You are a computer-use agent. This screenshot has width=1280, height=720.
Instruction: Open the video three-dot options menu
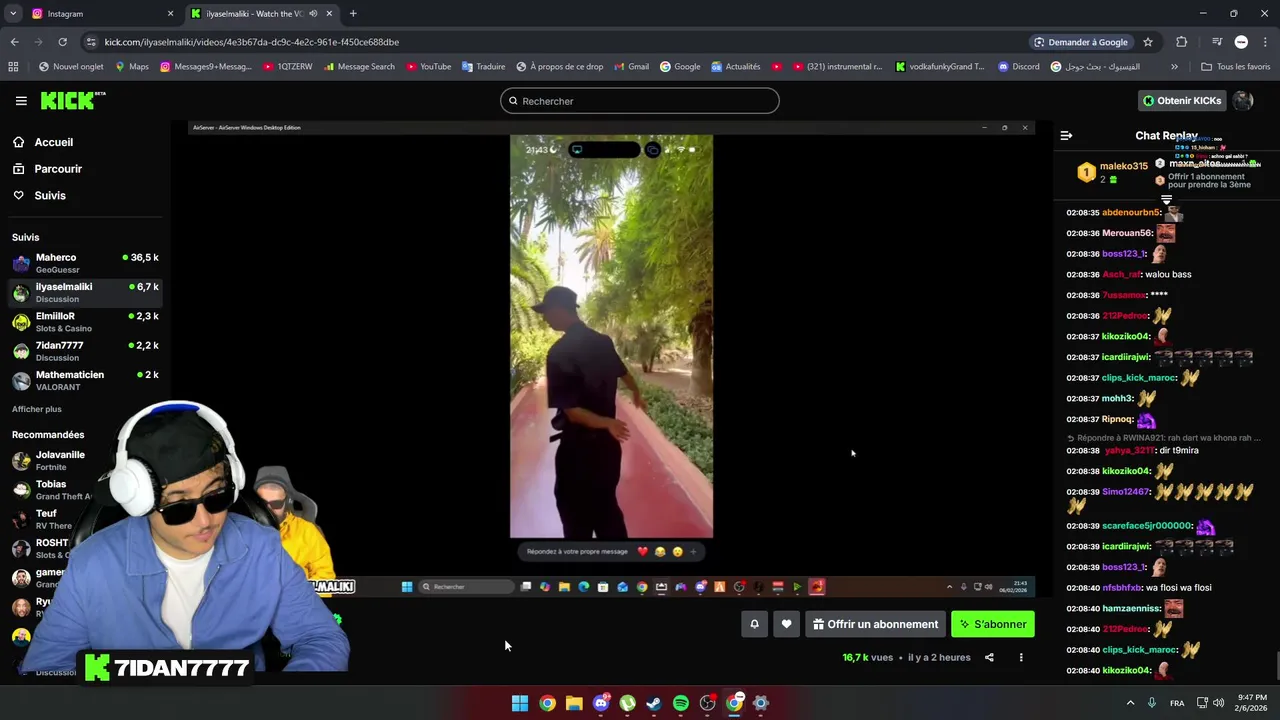pos(1021,657)
